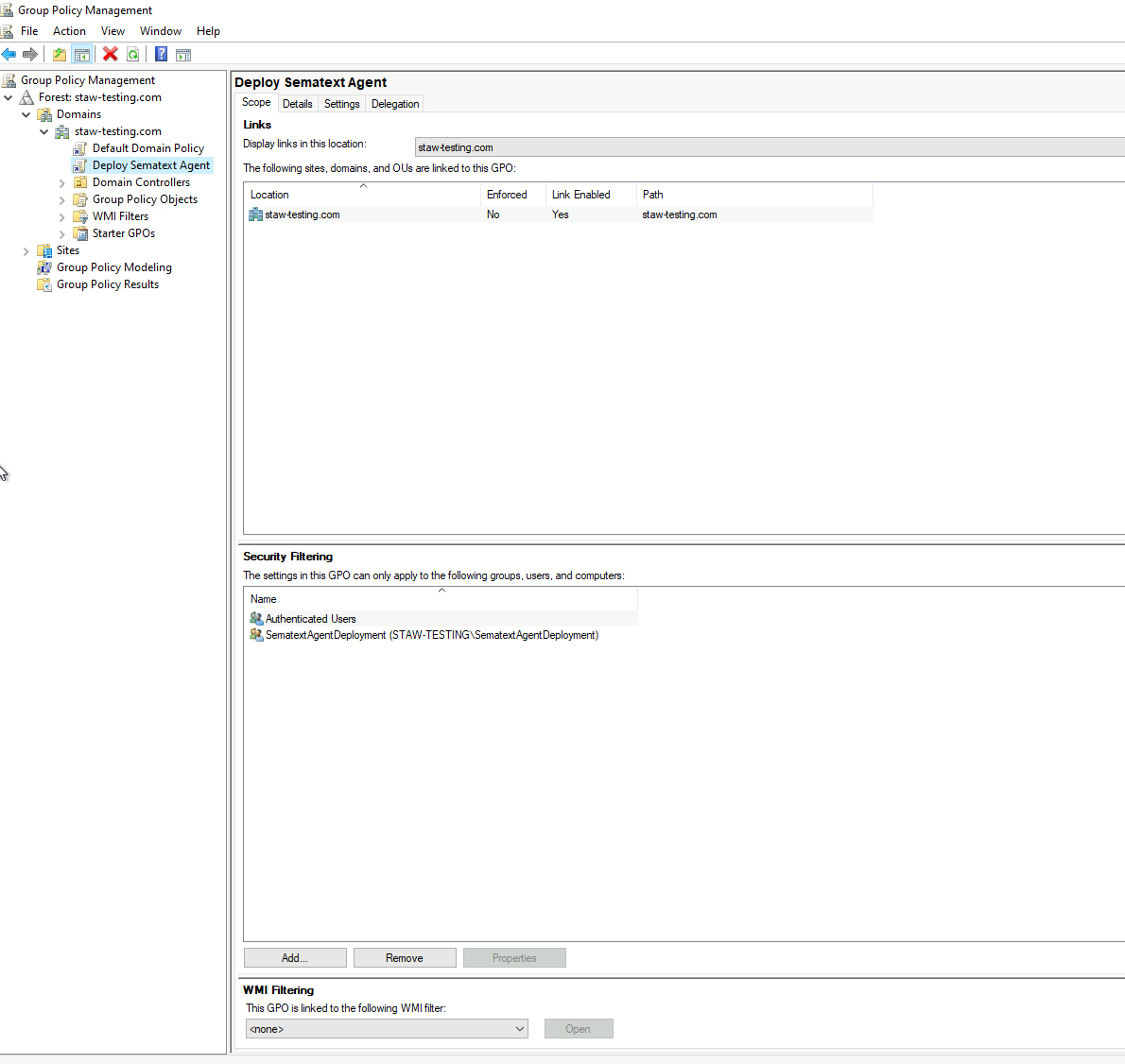Switch to the Details tab

coord(297,104)
